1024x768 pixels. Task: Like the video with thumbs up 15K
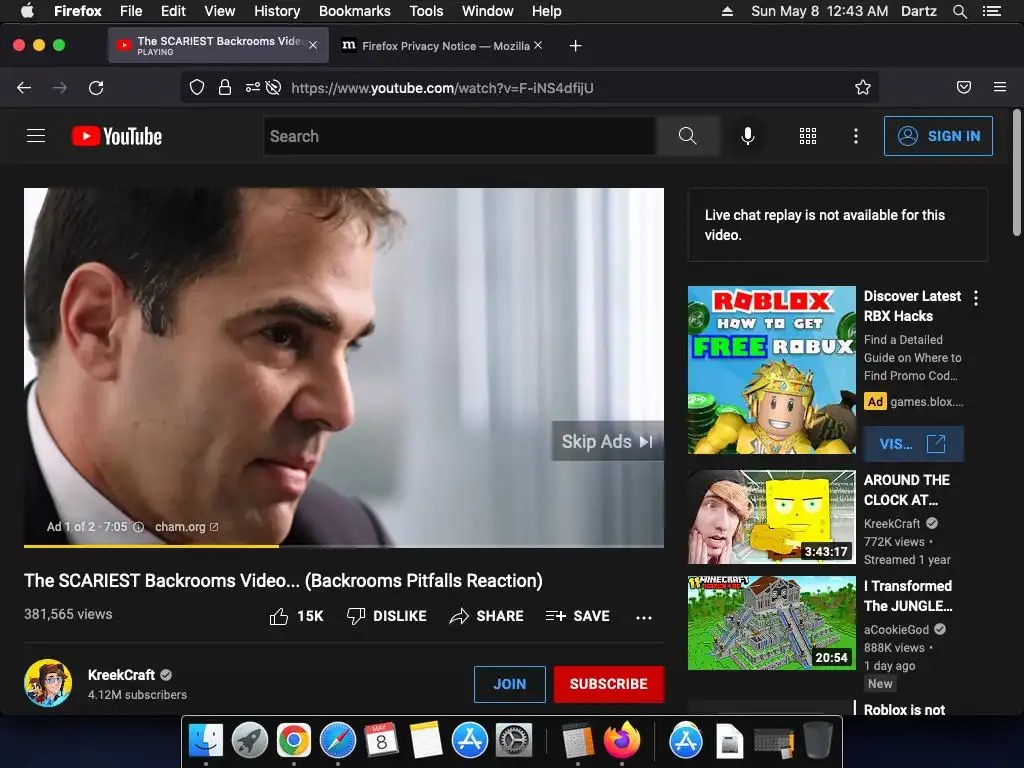[296, 616]
